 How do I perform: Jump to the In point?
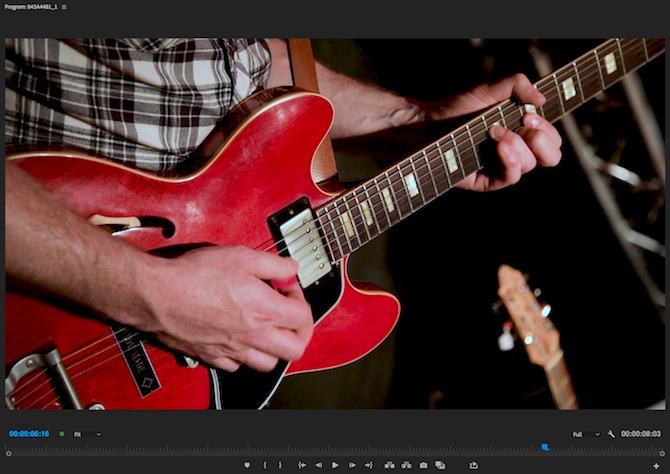302,465
